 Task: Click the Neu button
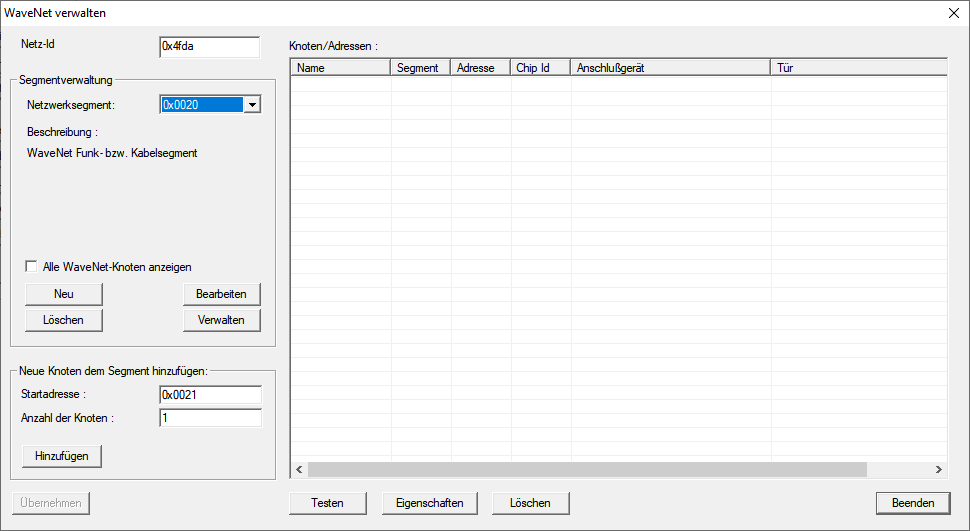tap(64, 293)
